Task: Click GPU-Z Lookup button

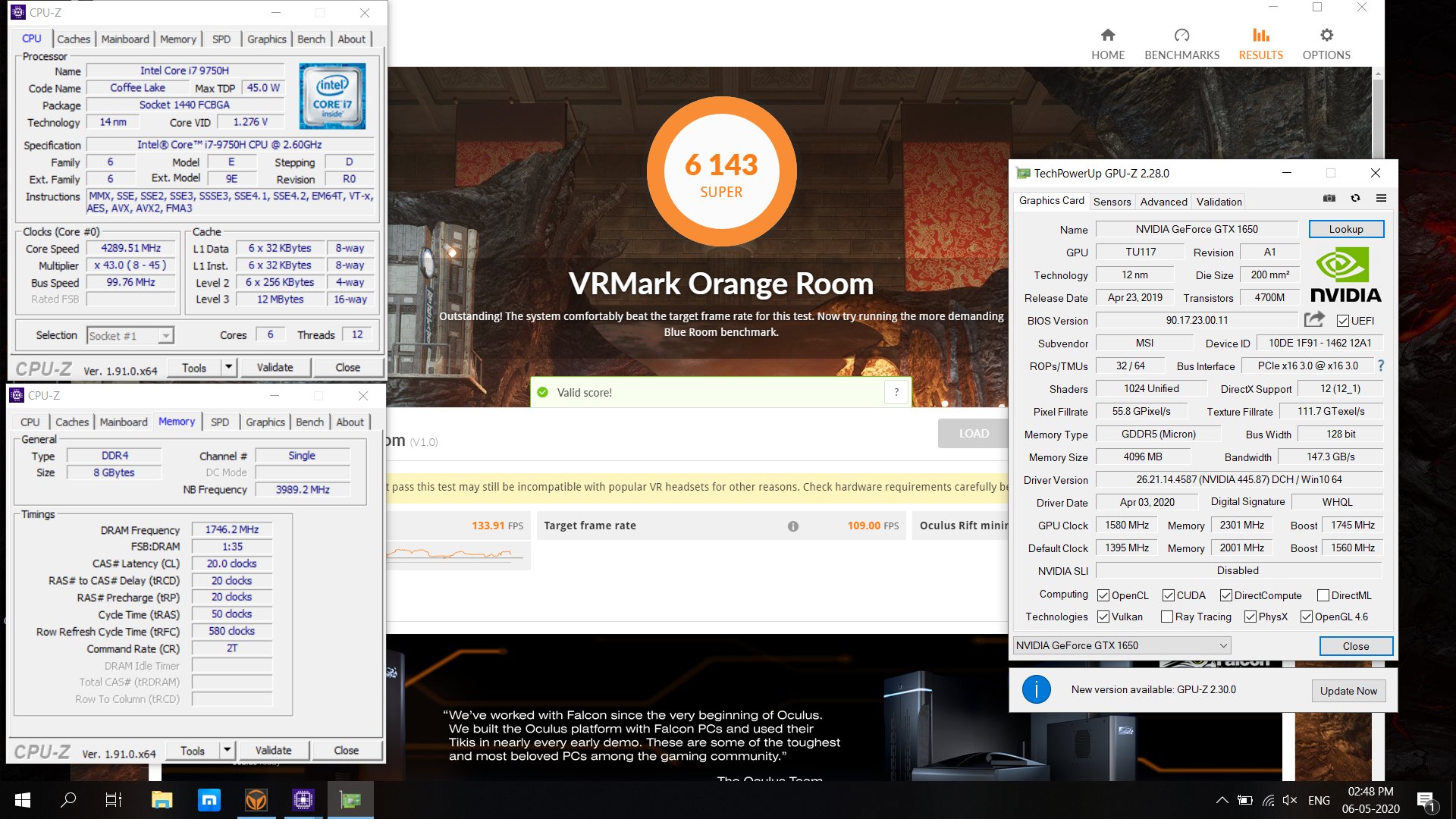Action: tap(1346, 229)
